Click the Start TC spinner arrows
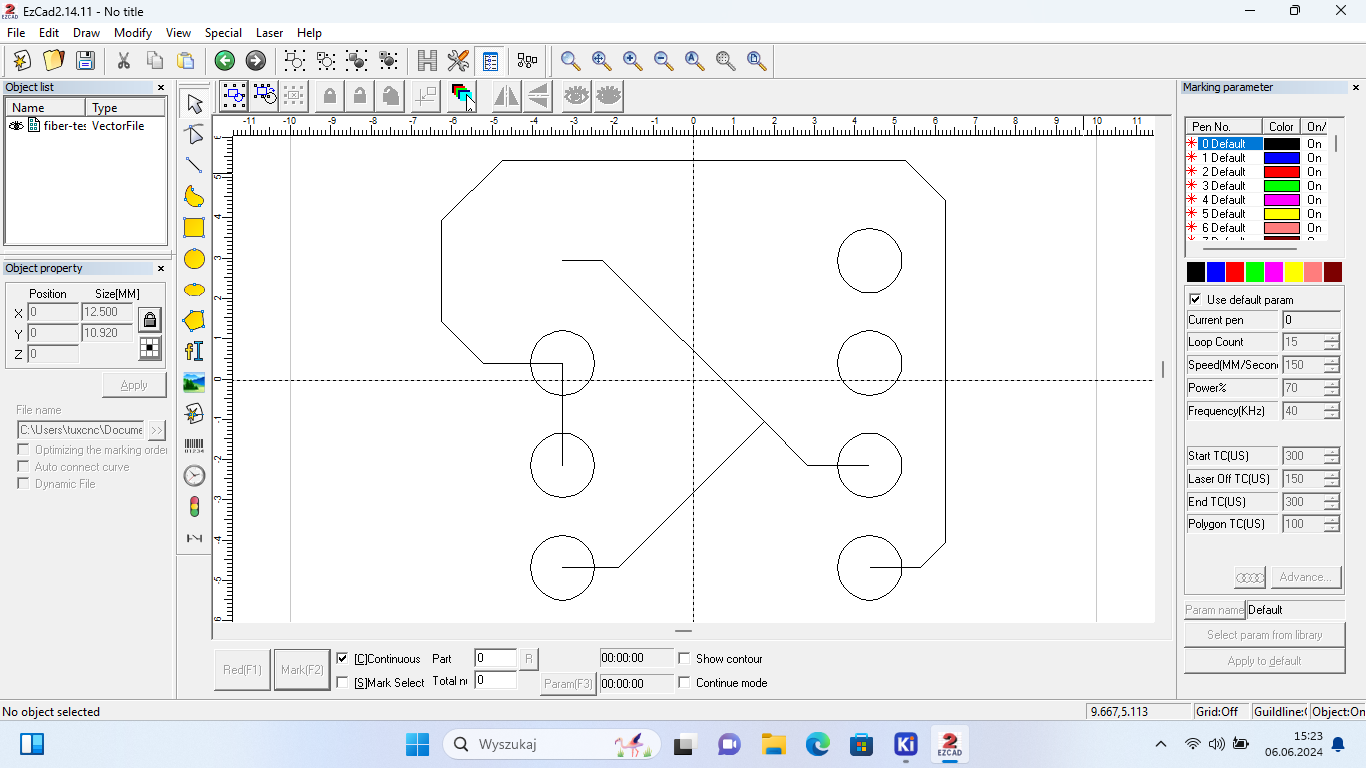Screen dimensions: 1366x768 tap(1331, 456)
